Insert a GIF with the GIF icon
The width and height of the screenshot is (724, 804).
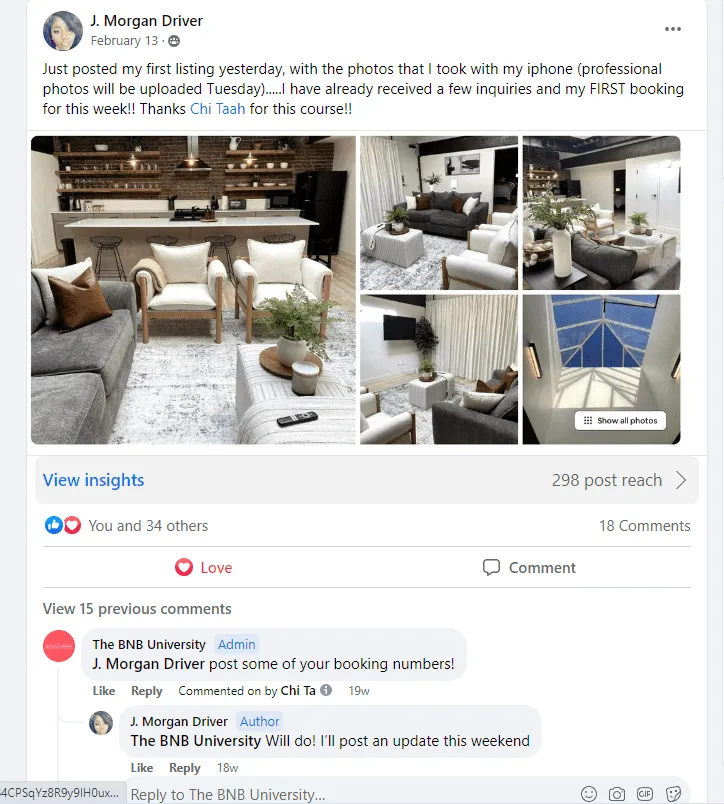(x=645, y=794)
